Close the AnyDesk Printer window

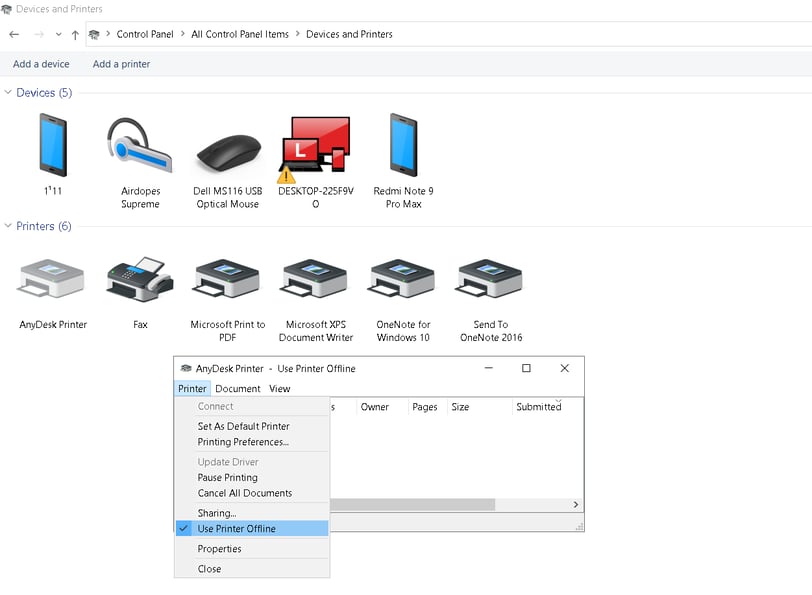pyautogui.click(x=564, y=368)
